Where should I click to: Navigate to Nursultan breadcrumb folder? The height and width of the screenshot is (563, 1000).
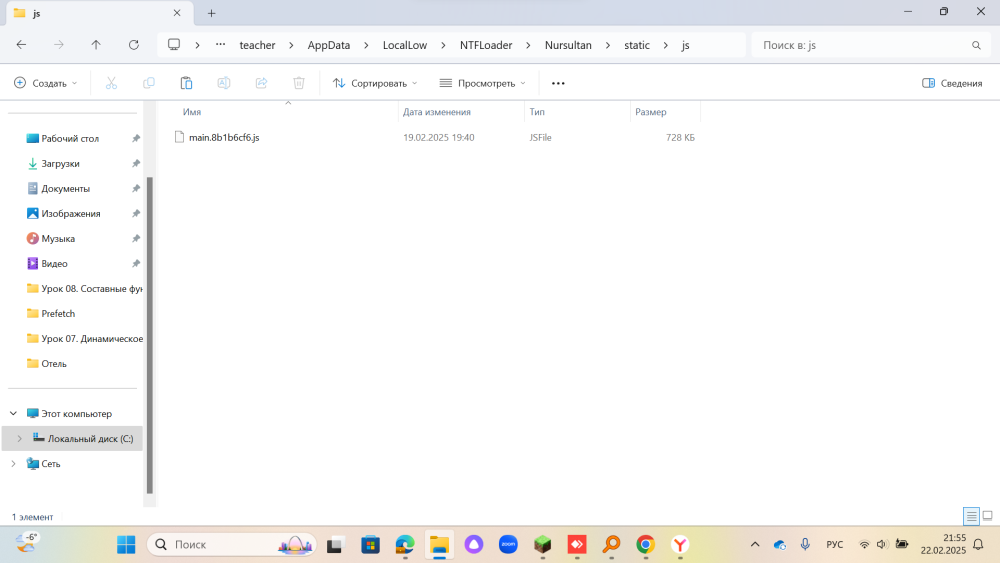click(568, 45)
